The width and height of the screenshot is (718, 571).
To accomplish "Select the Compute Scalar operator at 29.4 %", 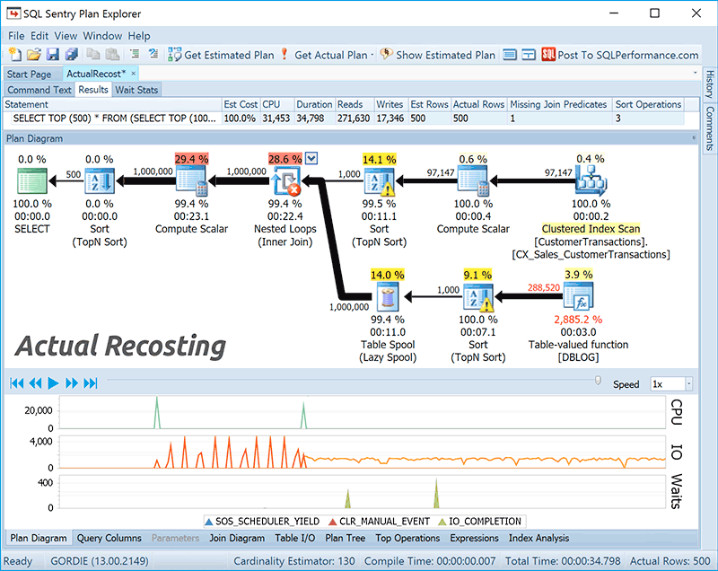I will [x=191, y=181].
